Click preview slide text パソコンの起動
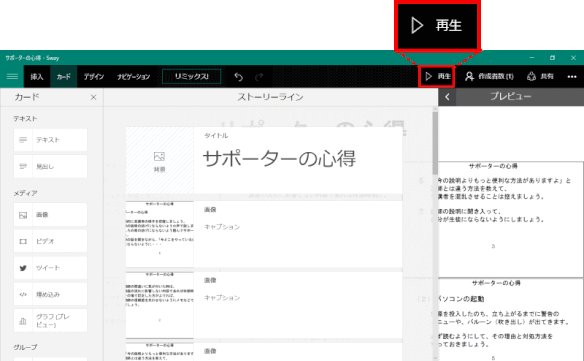The image size is (584, 361). [x=461, y=299]
